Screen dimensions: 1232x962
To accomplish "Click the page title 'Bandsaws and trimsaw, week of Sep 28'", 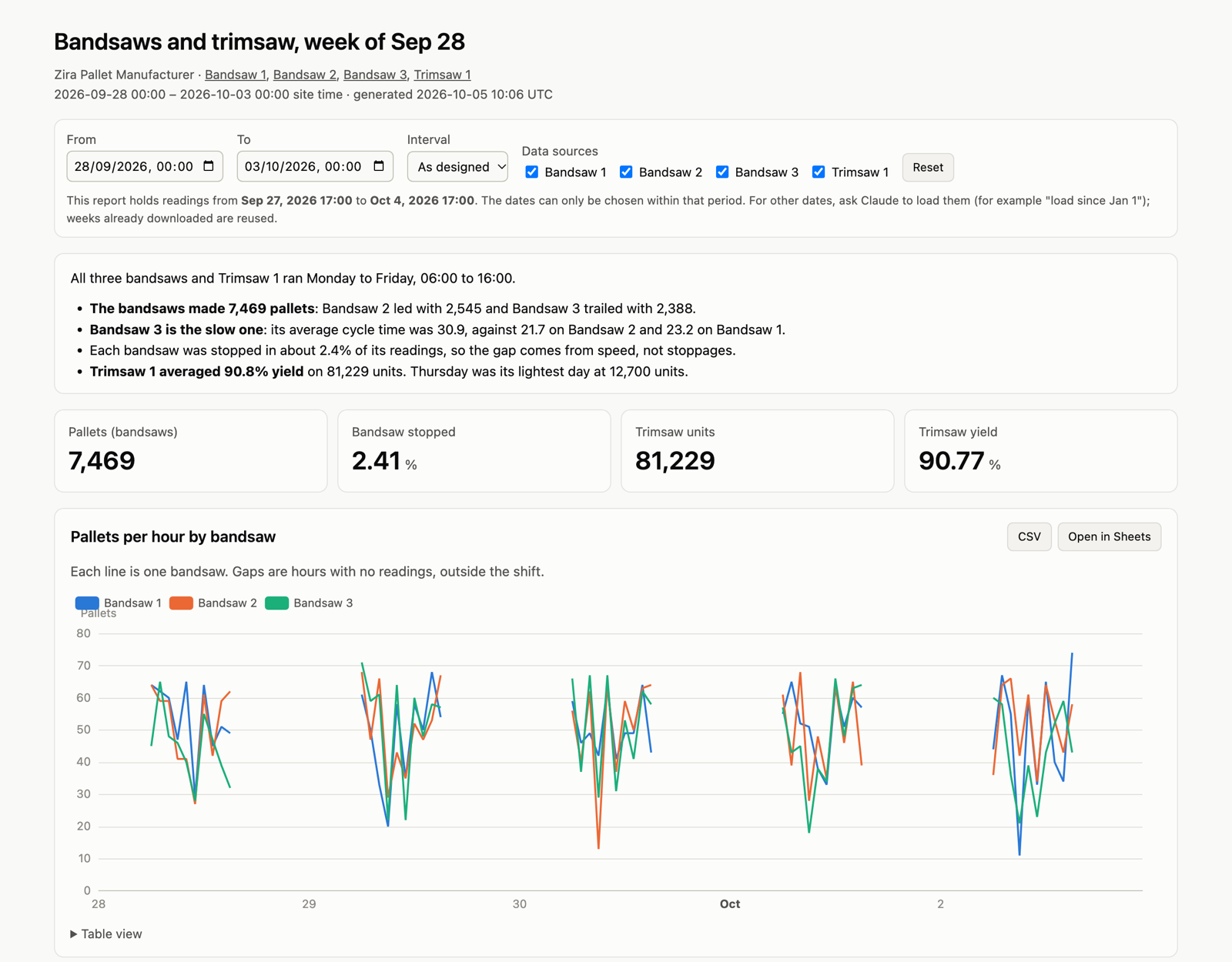I will point(259,42).
